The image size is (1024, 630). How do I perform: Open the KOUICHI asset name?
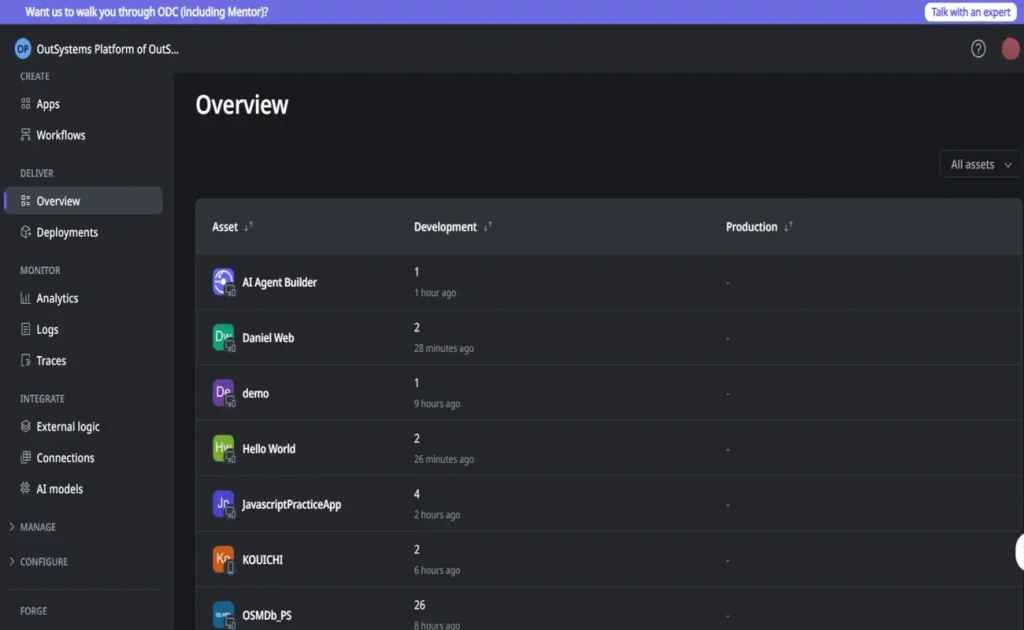coord(263,560)
